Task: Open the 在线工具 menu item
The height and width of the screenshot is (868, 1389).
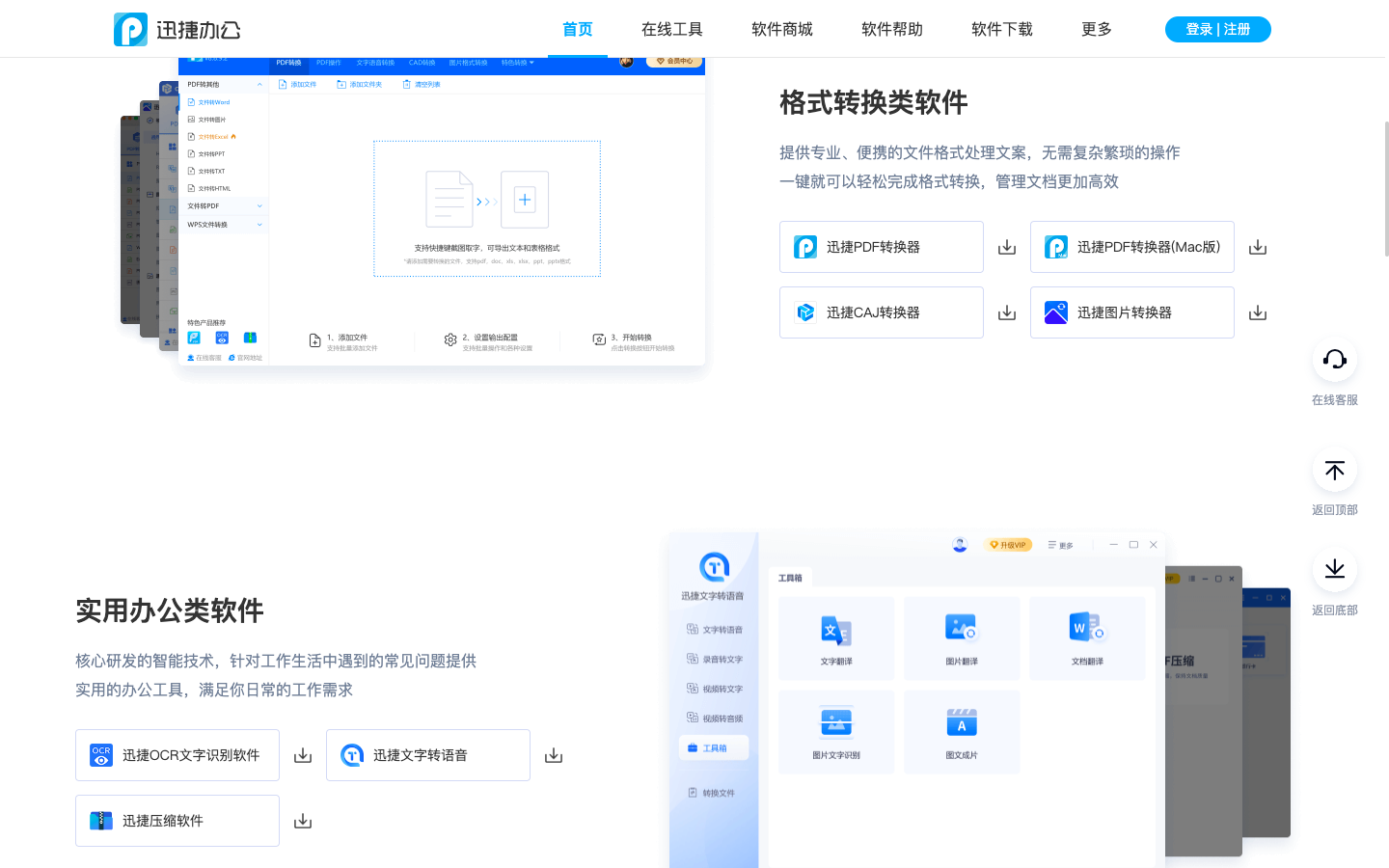Action: (672, 29)
